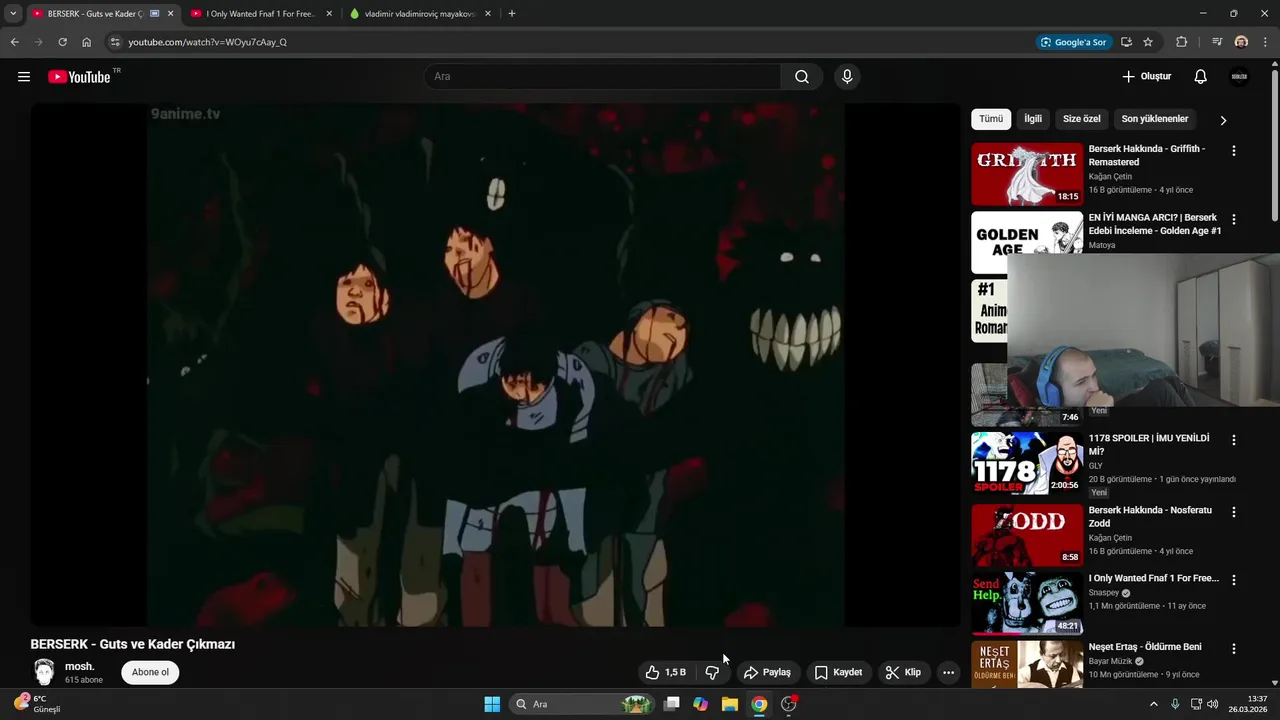The height and width of the screenshot is (720, 1280).
Task: Open YouTube notifications bell
Action: click(1201, 77)
